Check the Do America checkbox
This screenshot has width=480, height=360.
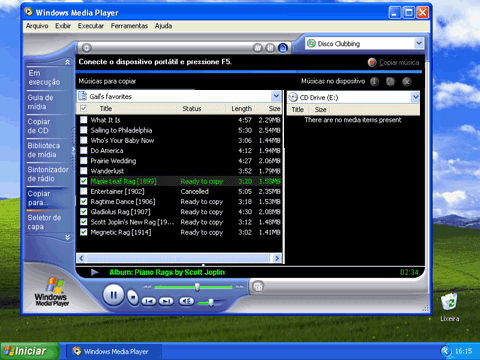(84, 150)
